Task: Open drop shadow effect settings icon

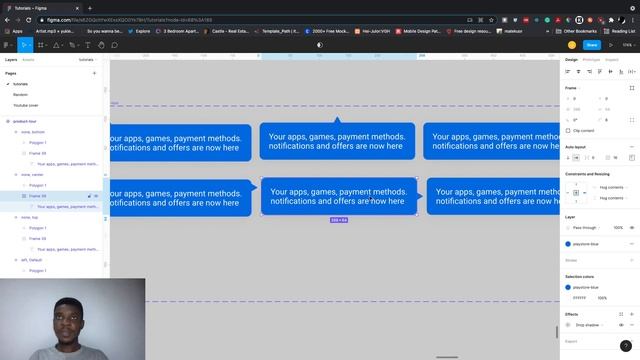Action: pos(568,325)
